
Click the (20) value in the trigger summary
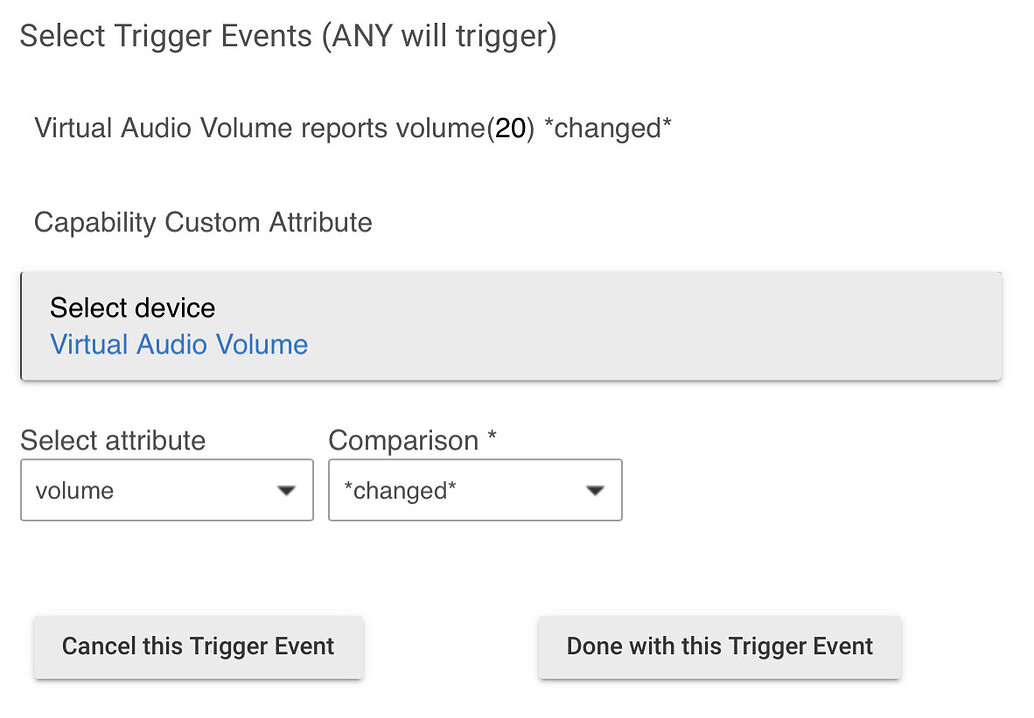[510, 128]
